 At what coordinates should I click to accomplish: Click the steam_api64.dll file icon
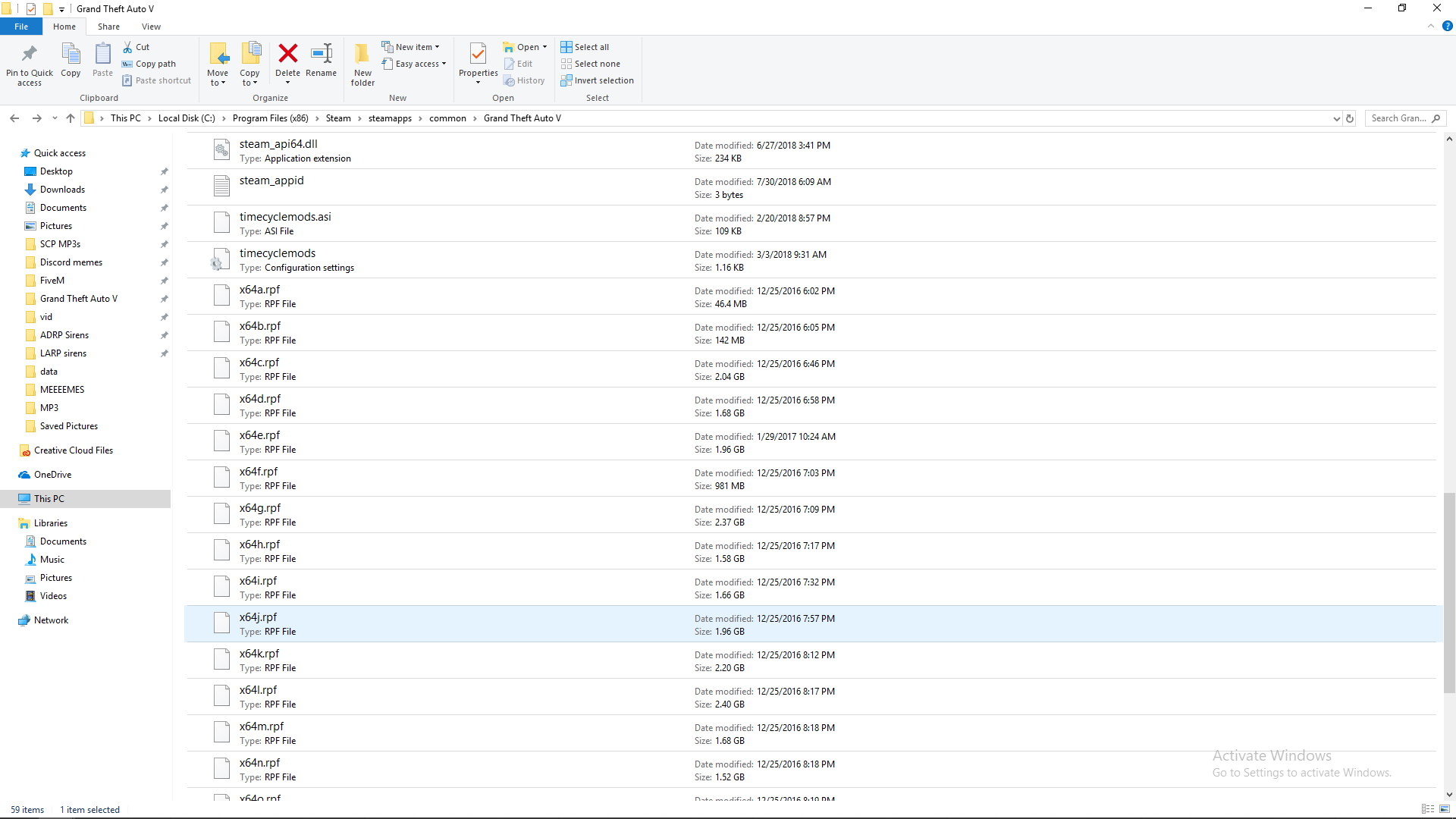coord(221,150)
